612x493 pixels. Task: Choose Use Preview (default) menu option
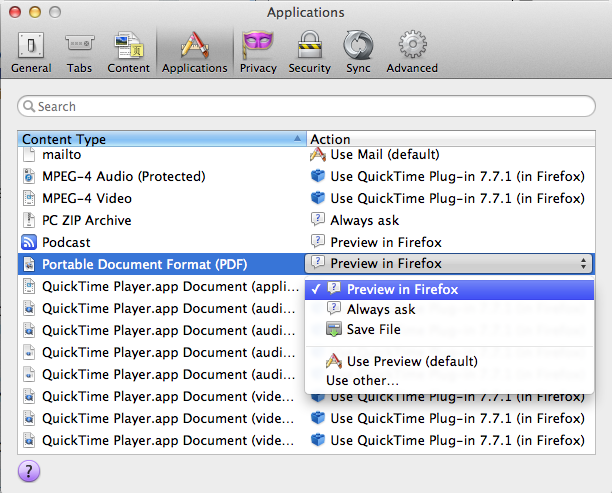[x=449, y=361]
